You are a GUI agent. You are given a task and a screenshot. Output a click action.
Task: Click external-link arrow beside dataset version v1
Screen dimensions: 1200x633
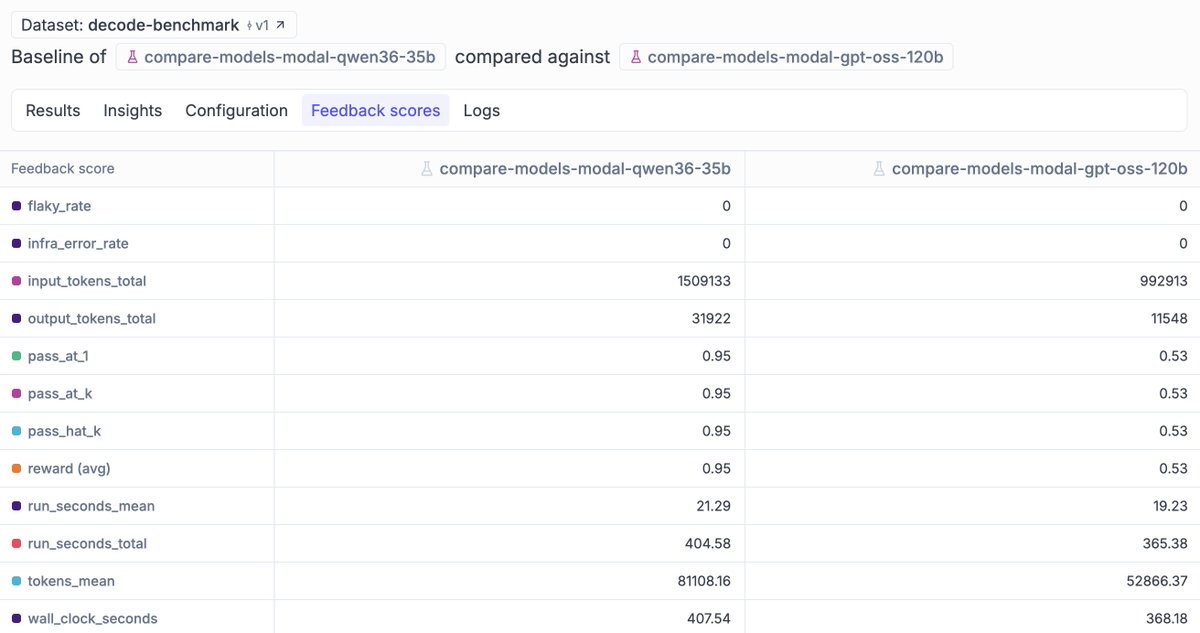(x=279, y=25)
